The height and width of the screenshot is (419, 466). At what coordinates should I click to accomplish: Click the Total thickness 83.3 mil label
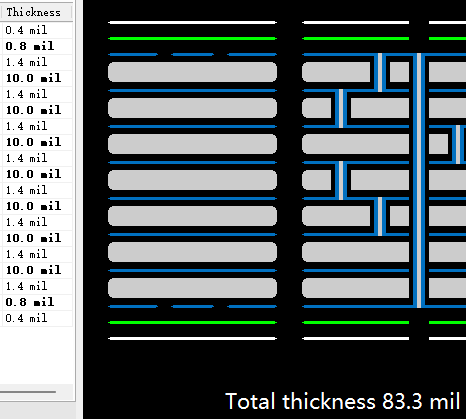tap(343, 401)
